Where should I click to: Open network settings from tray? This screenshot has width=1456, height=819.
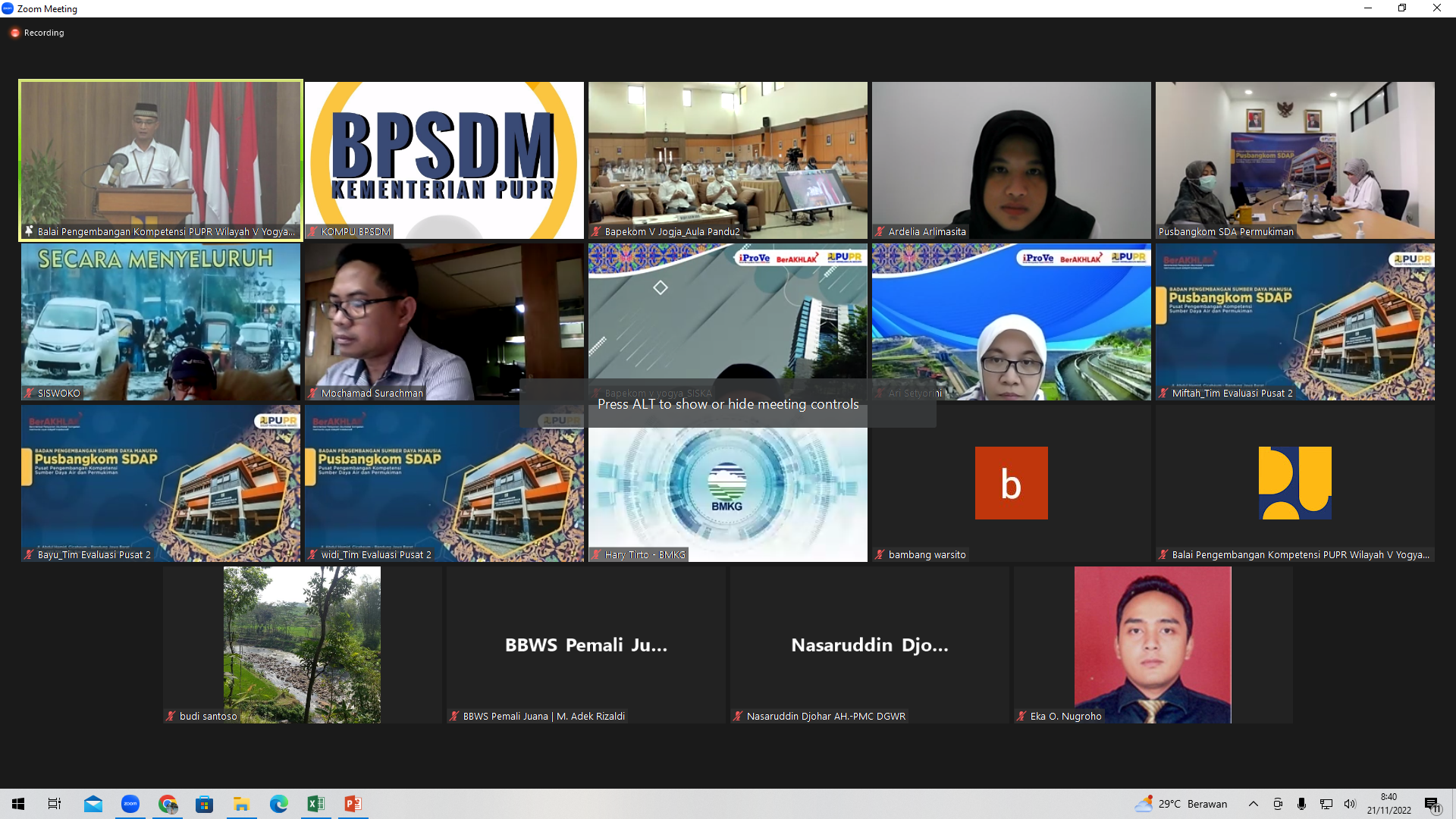pyautogui.click(x=1326, y=804)
